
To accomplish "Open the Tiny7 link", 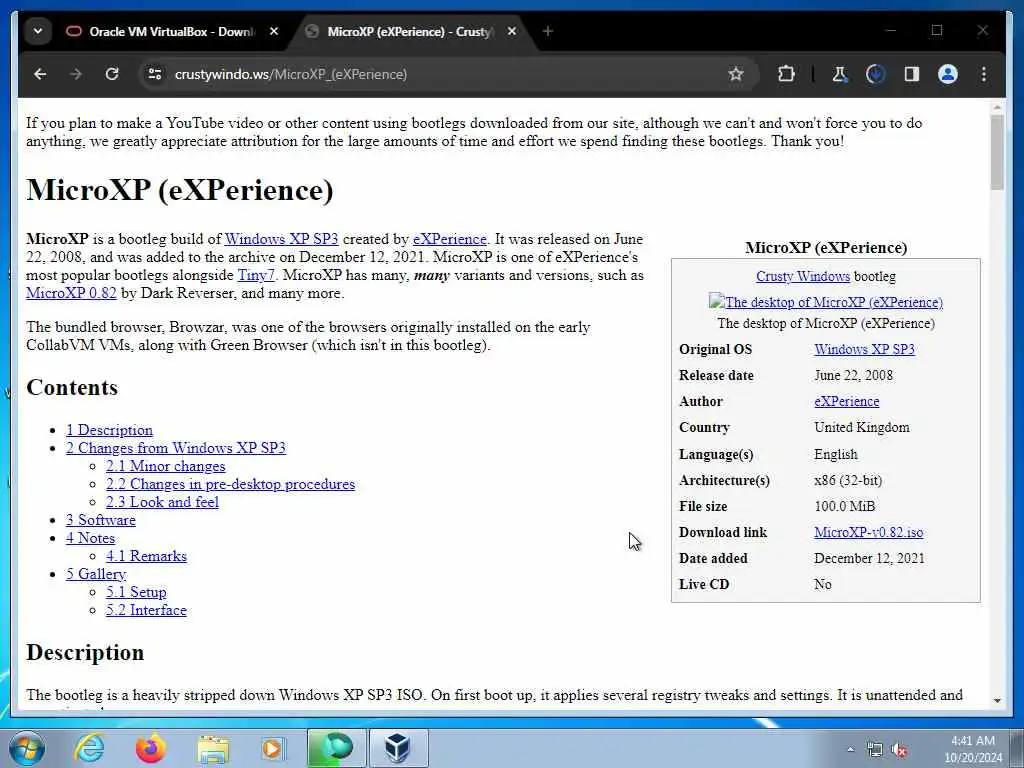I will [x=256, y=275].
